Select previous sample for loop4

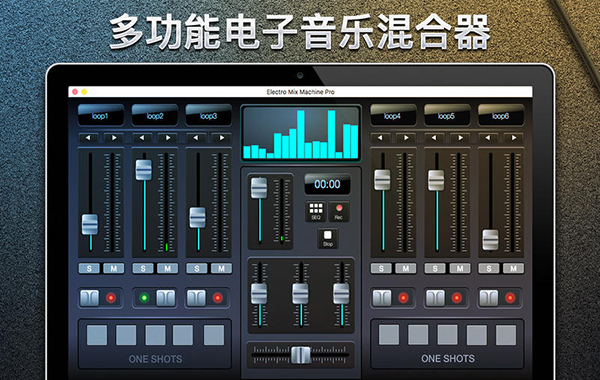coord(380,138)
